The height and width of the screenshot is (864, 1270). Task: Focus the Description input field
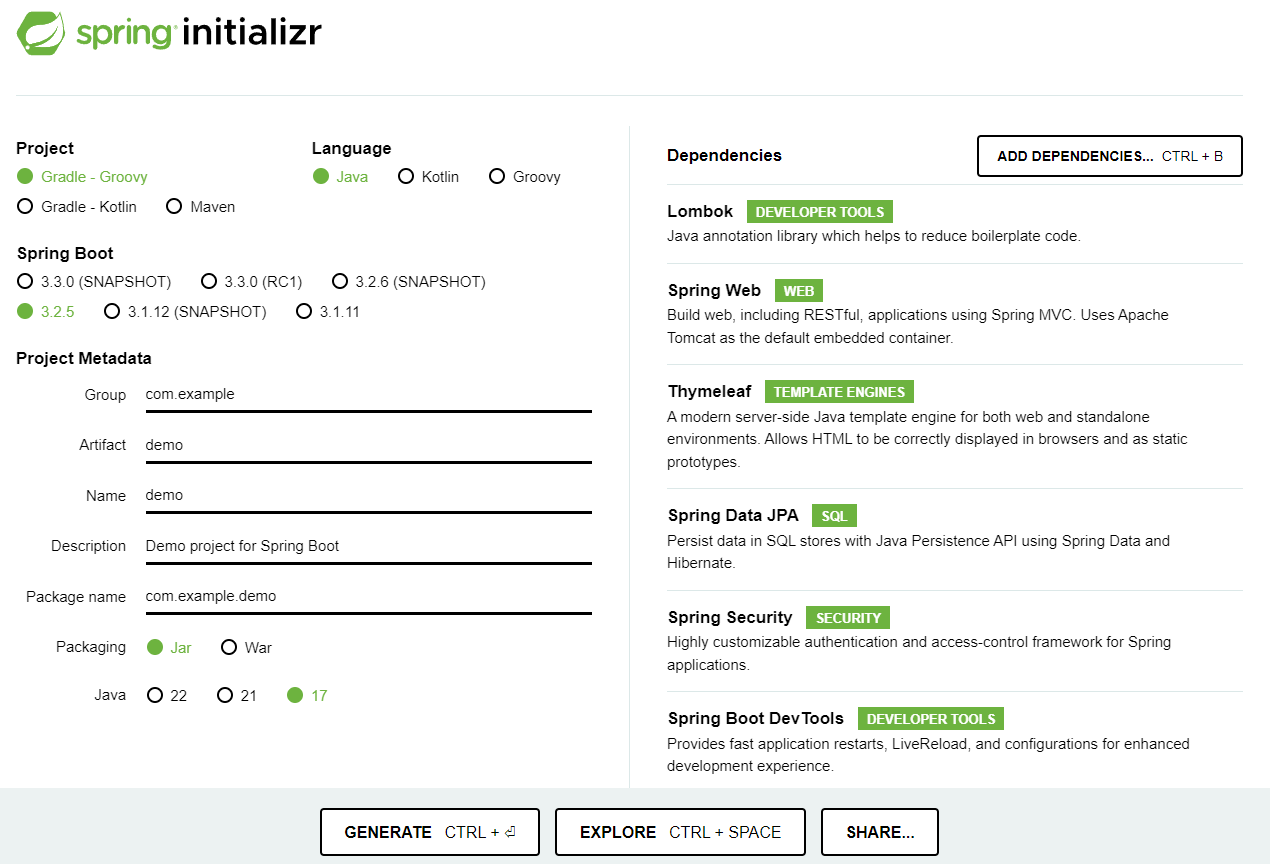pyautogui.click(x=368, y=546)
